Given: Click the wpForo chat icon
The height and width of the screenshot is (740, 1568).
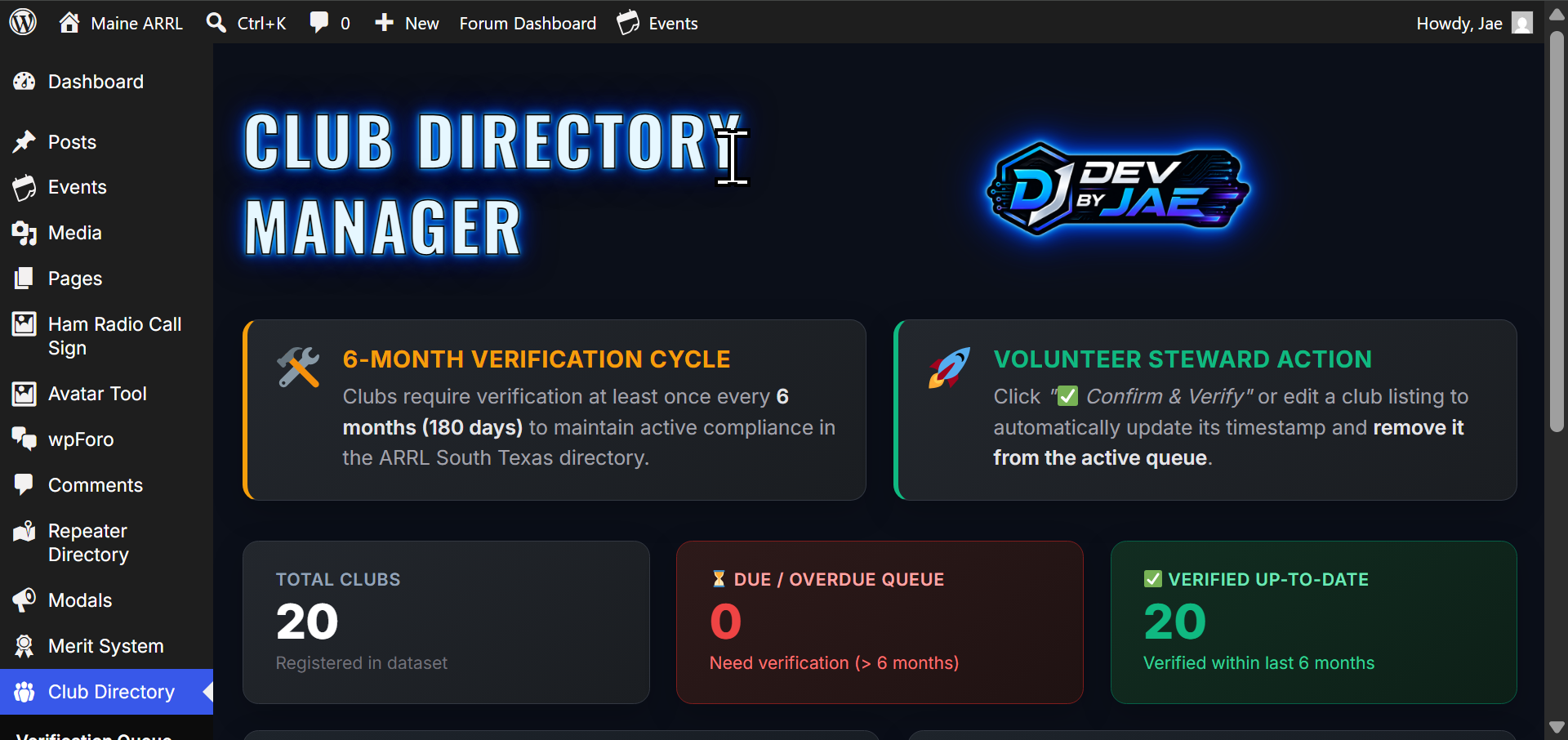Looking at the screenshot, I should (x=24, y=439).
